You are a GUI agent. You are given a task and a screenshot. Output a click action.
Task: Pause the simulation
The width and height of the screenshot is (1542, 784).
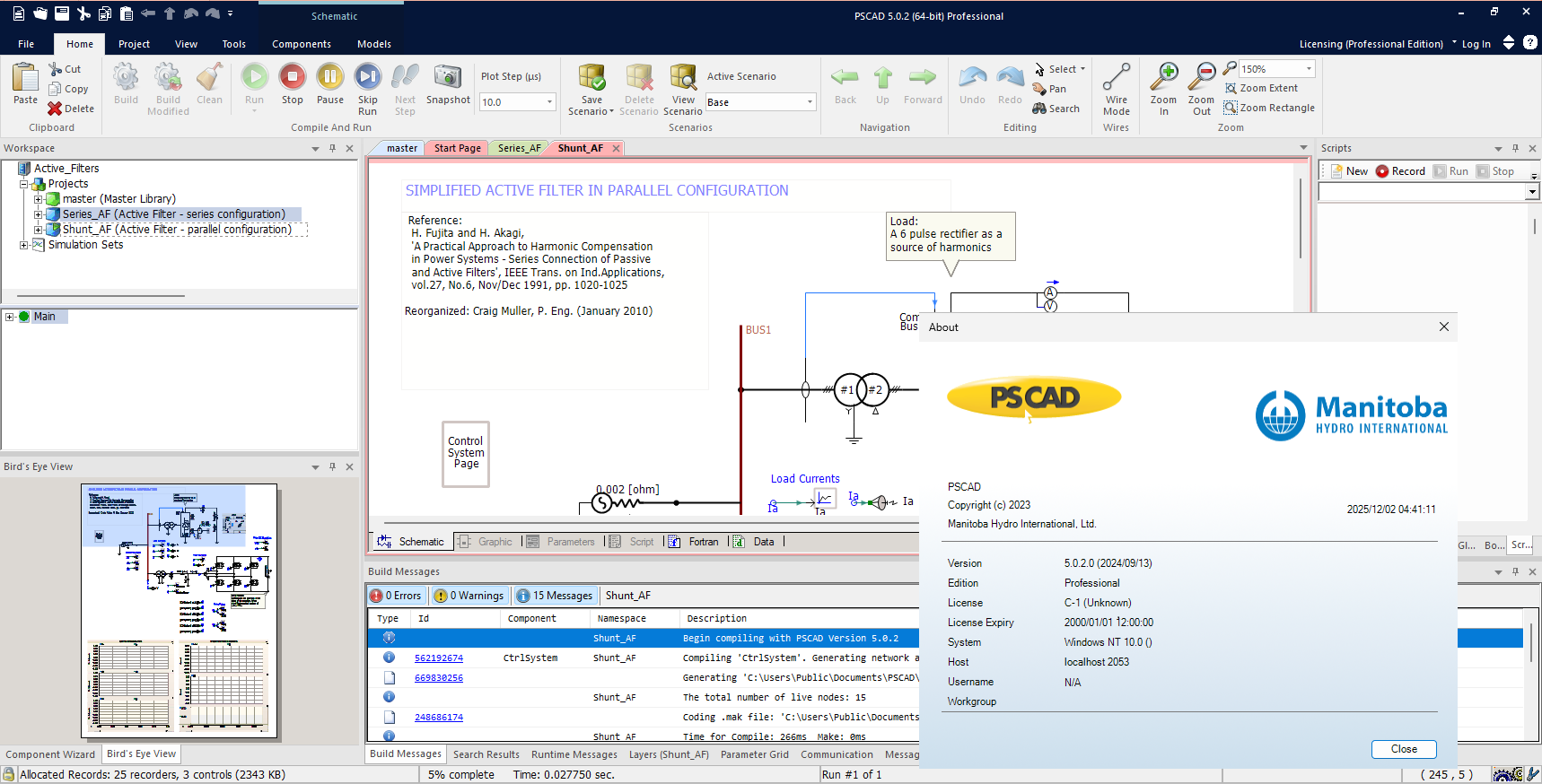coord(330,77)
